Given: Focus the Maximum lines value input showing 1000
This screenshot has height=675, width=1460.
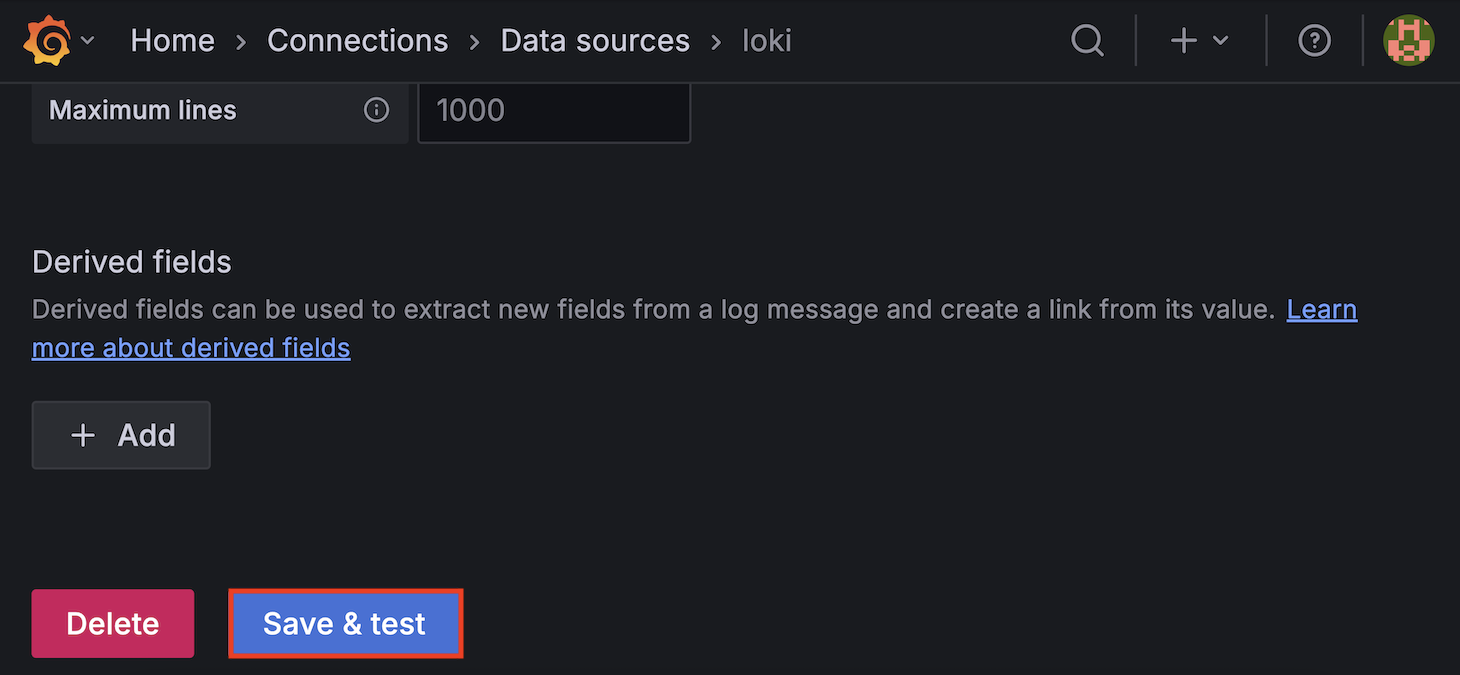Looking at the screenshot, I should pyautogui.click(x=553, y=110).
